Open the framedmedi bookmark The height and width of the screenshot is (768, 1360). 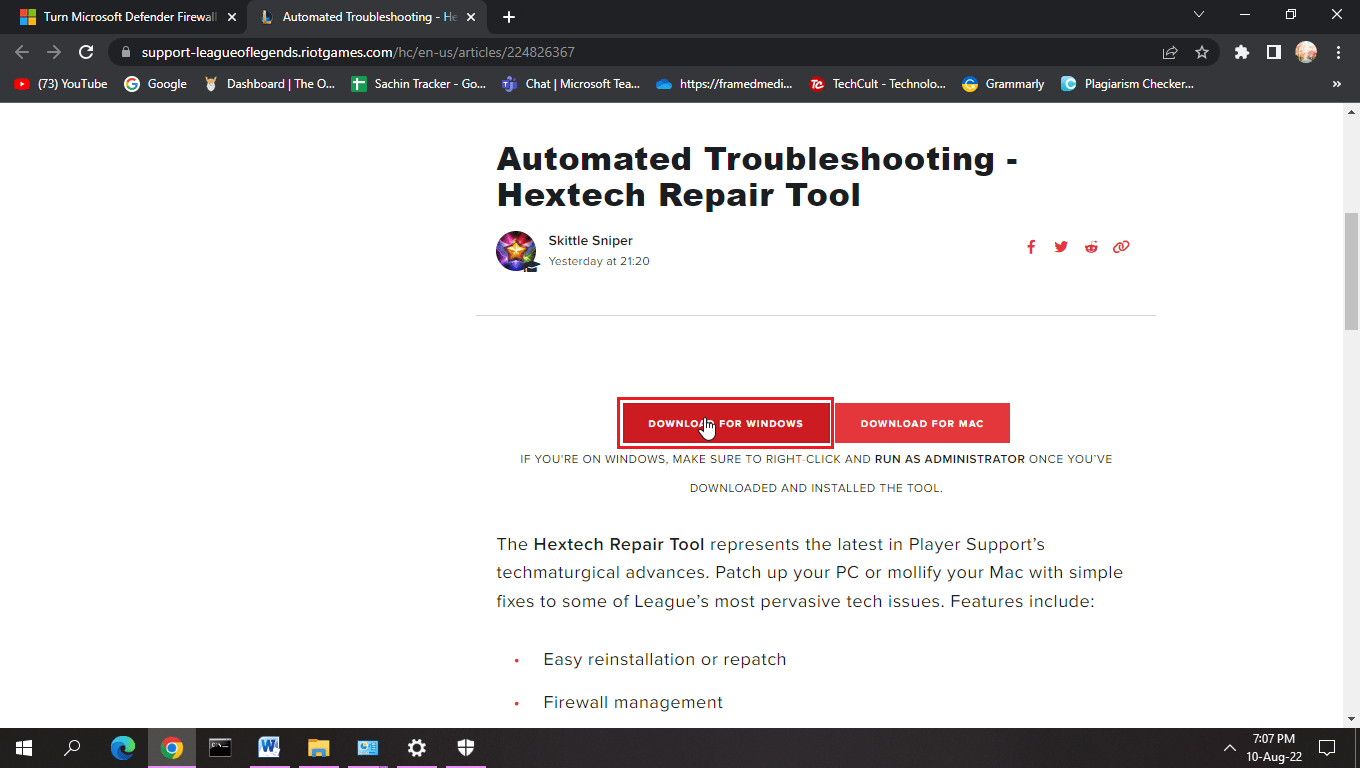pos(724,84)
